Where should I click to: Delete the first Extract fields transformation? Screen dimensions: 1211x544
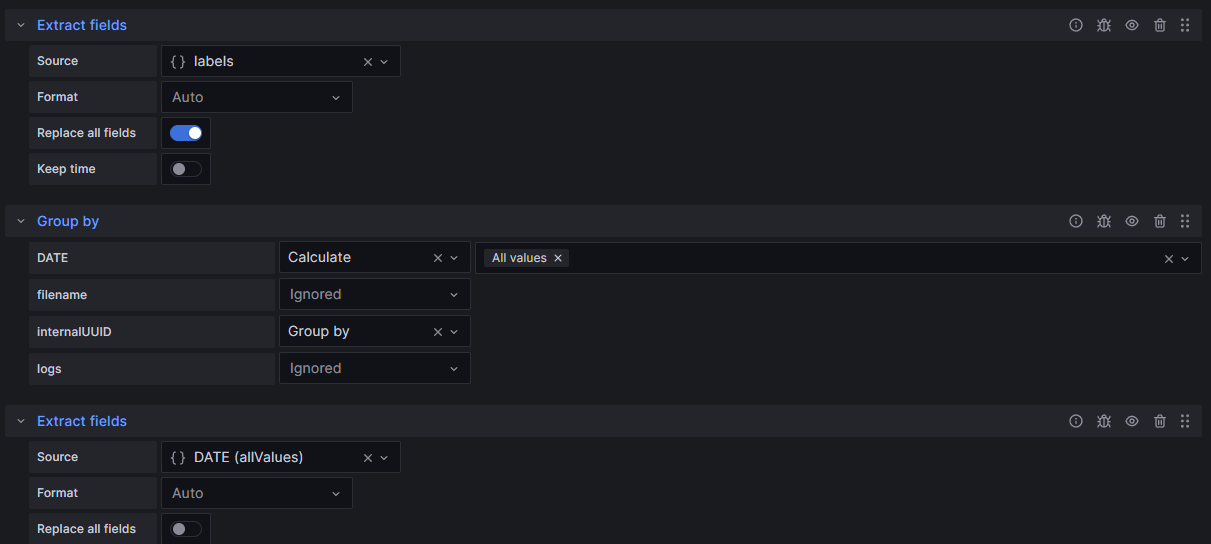point(1160,25)
